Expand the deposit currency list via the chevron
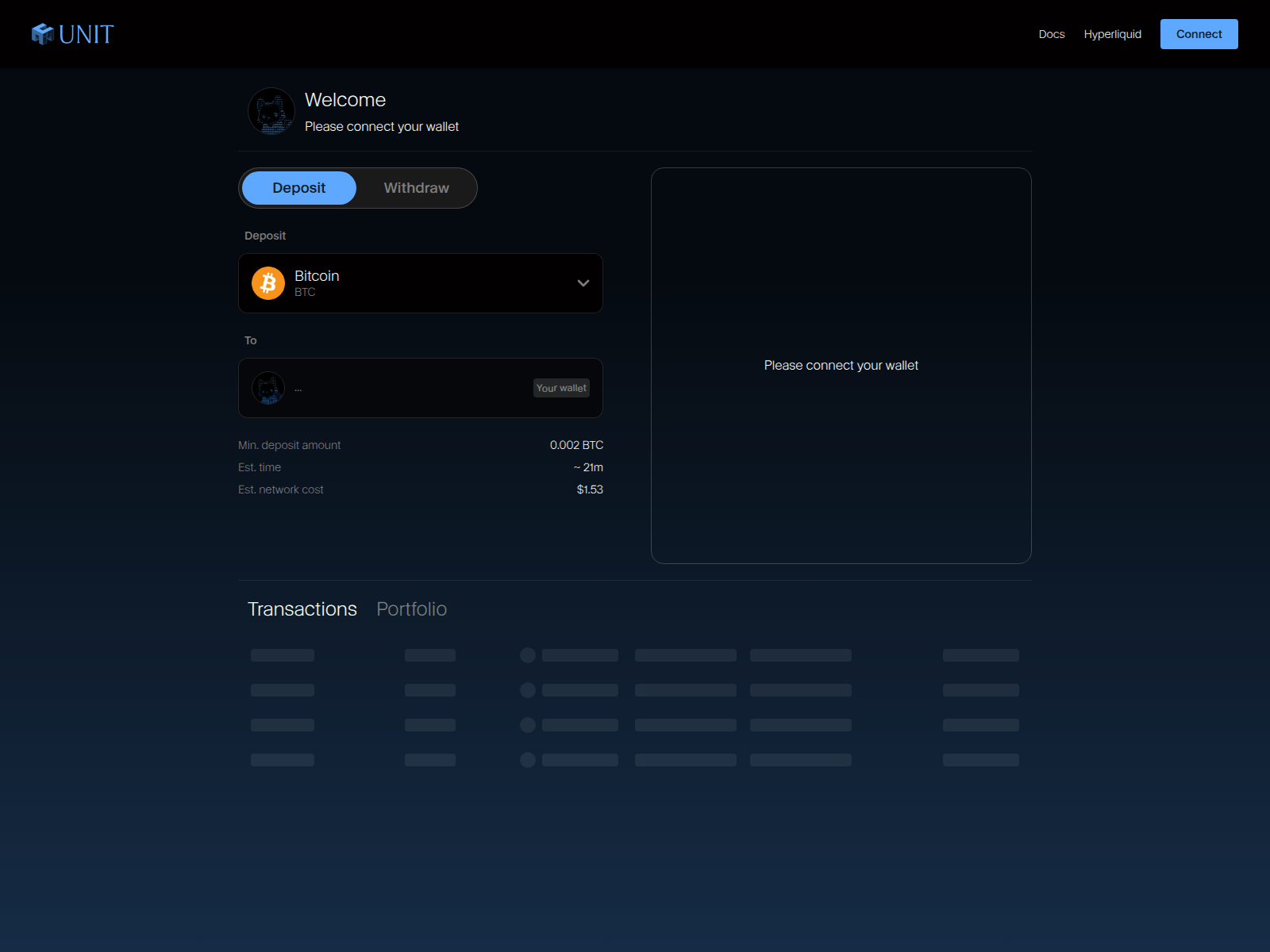 (x=583, y=283)
